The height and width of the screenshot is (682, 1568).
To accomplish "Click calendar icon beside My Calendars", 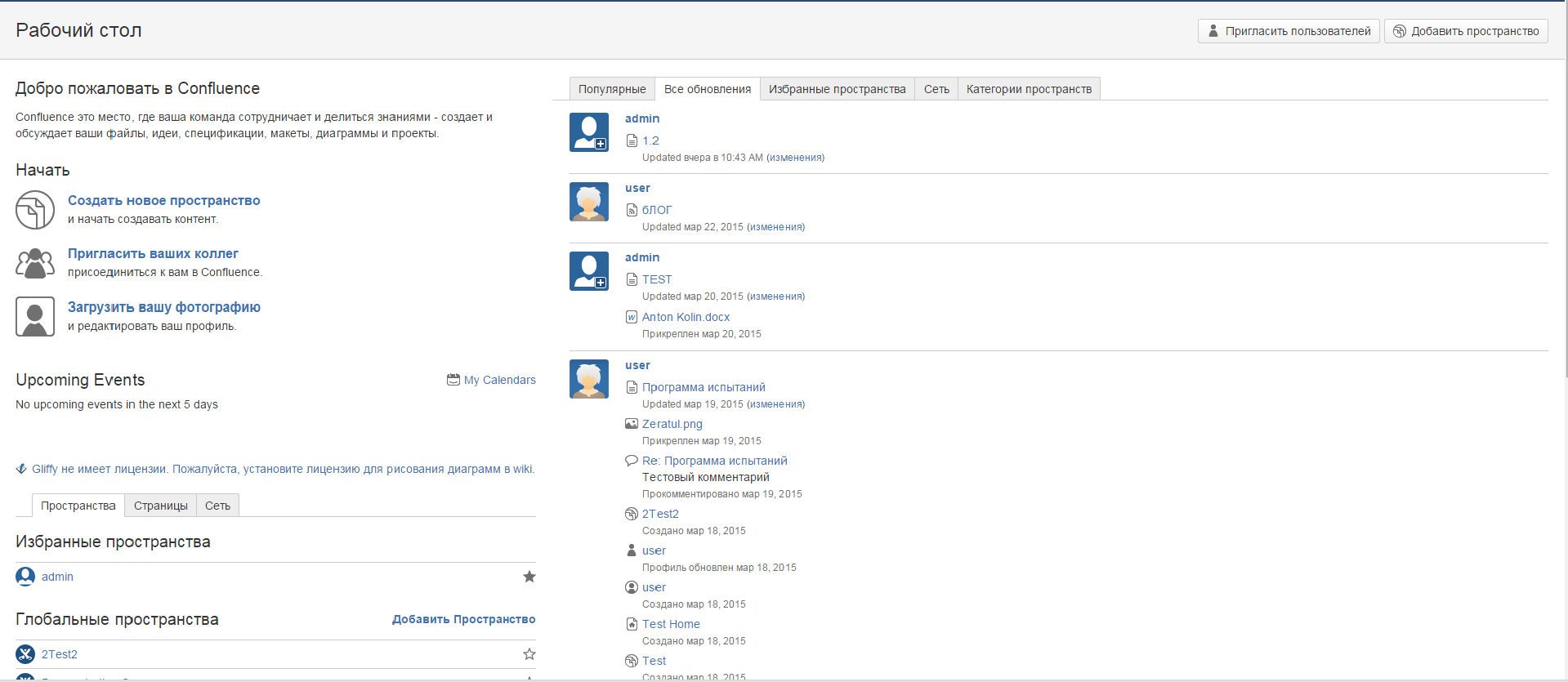I will [453, 380].
